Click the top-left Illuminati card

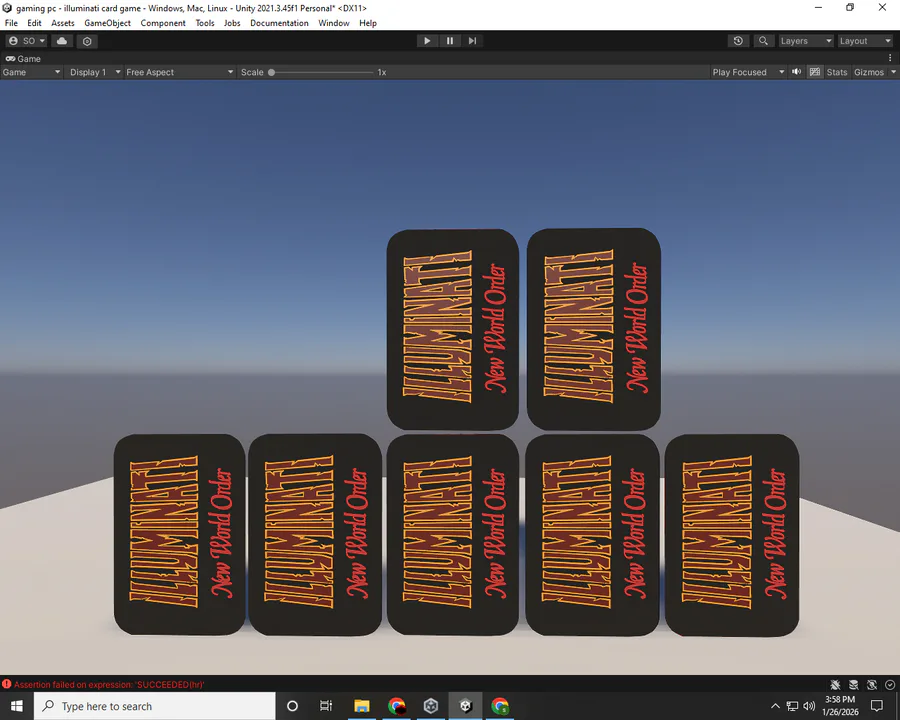point(453,329)
